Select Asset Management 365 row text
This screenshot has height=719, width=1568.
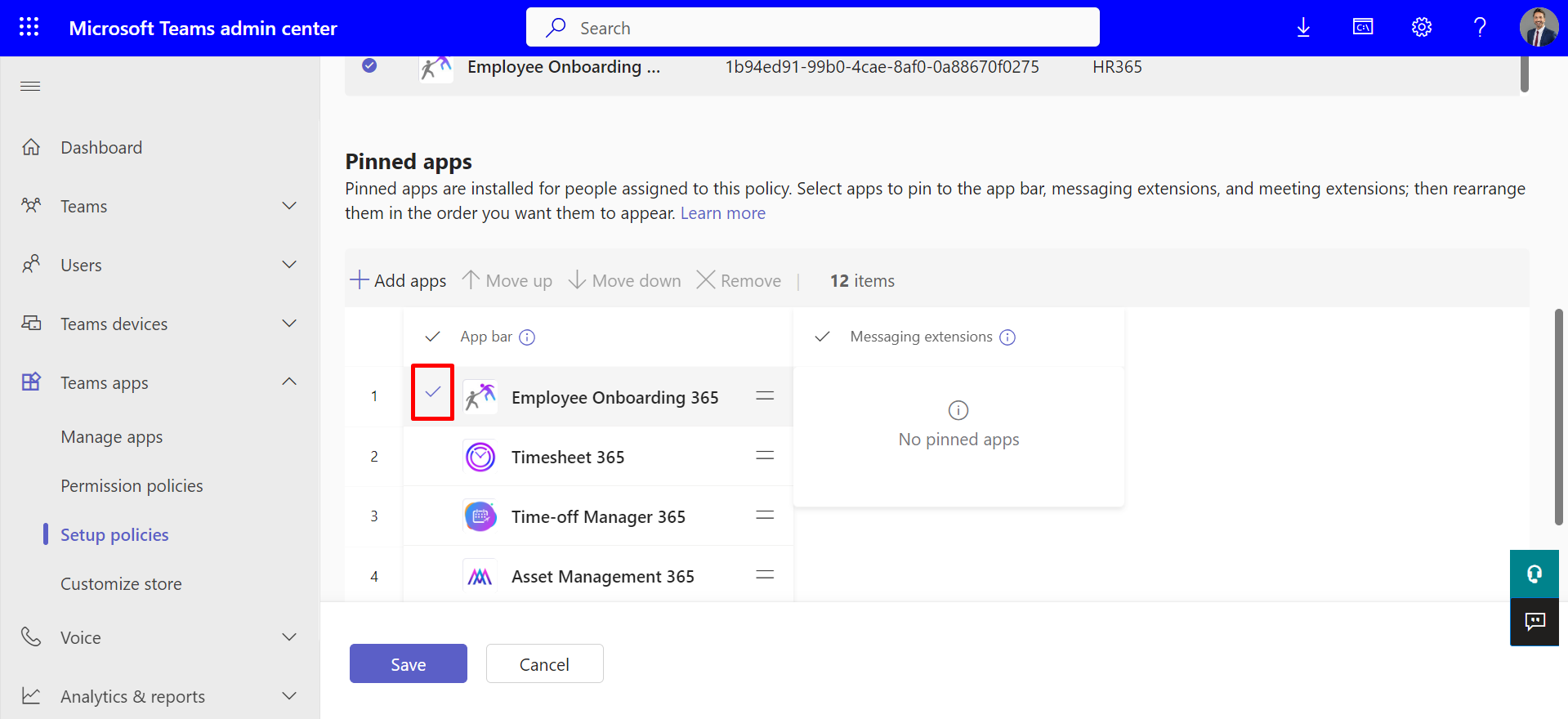click(603, 577)
